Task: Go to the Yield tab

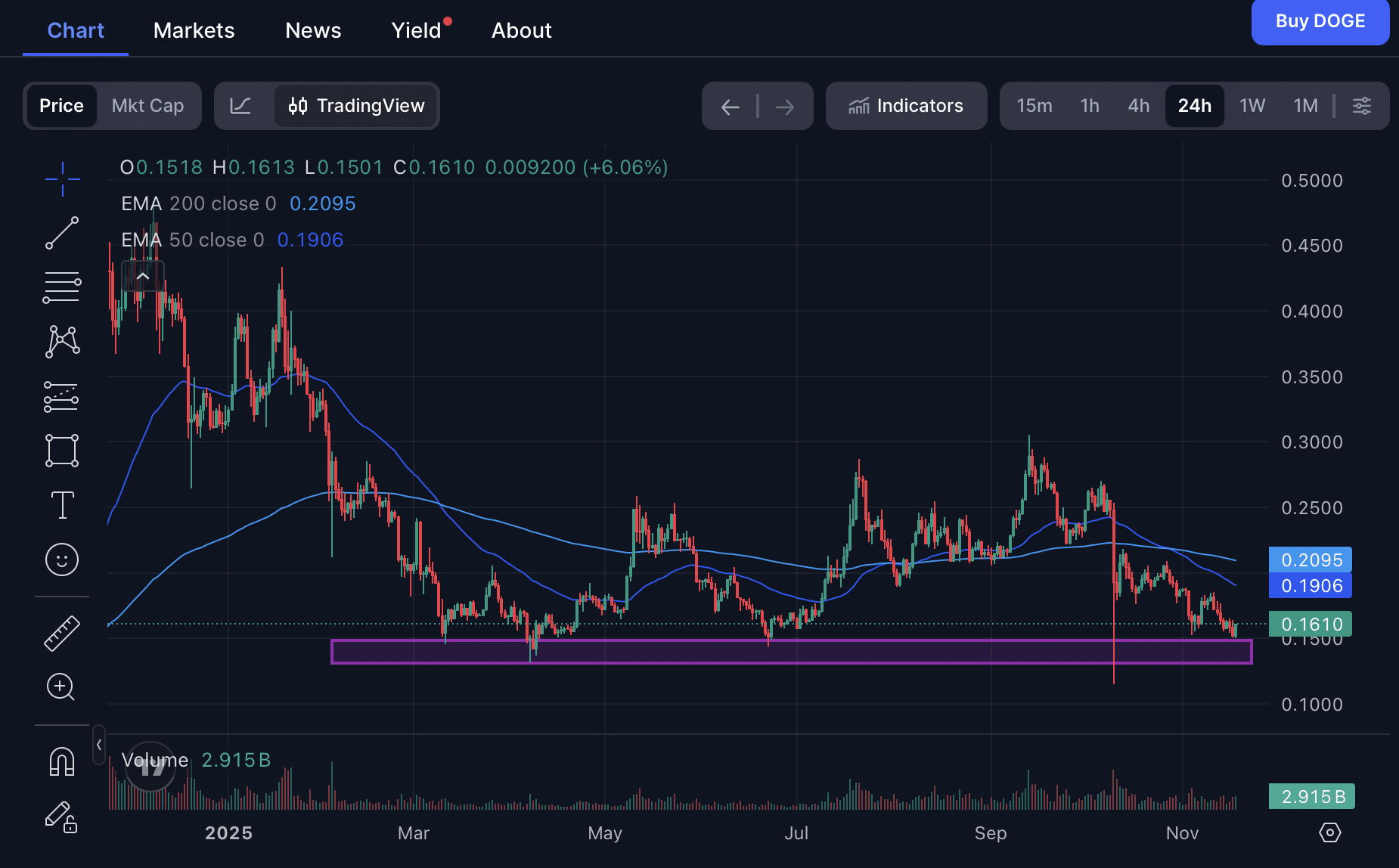Action: 416,30
